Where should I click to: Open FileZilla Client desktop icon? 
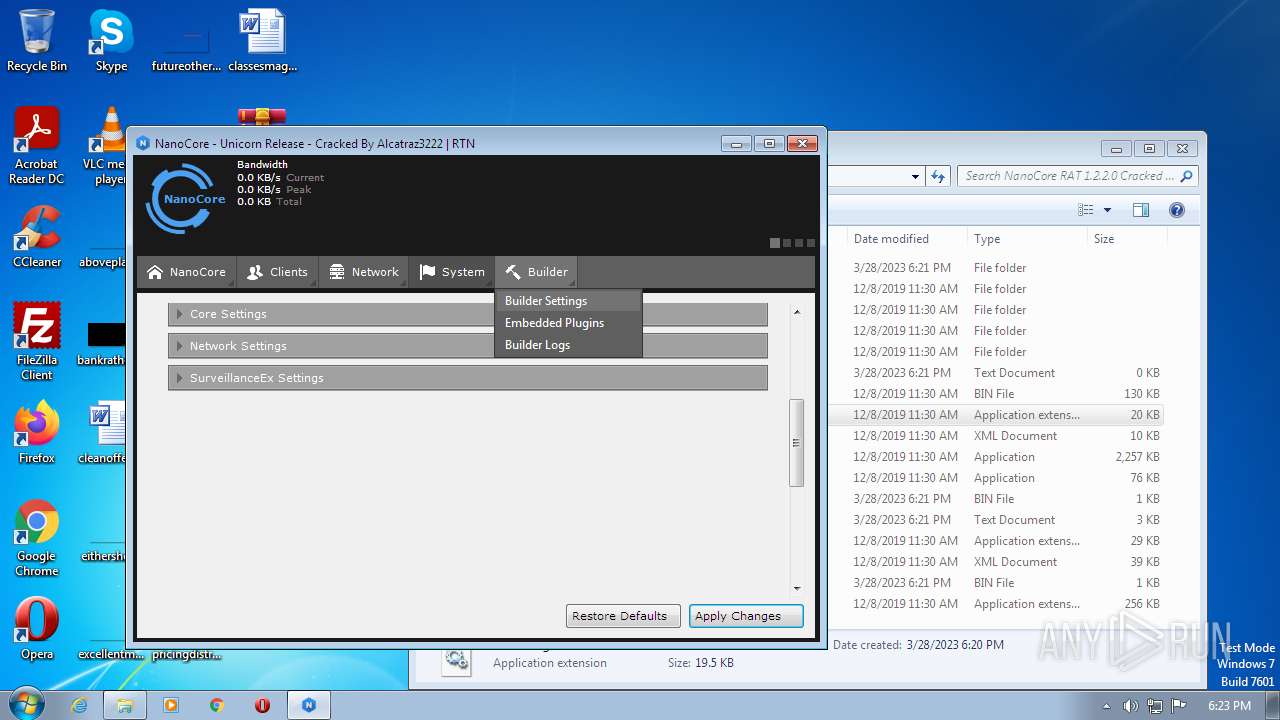tap(37, 342)
